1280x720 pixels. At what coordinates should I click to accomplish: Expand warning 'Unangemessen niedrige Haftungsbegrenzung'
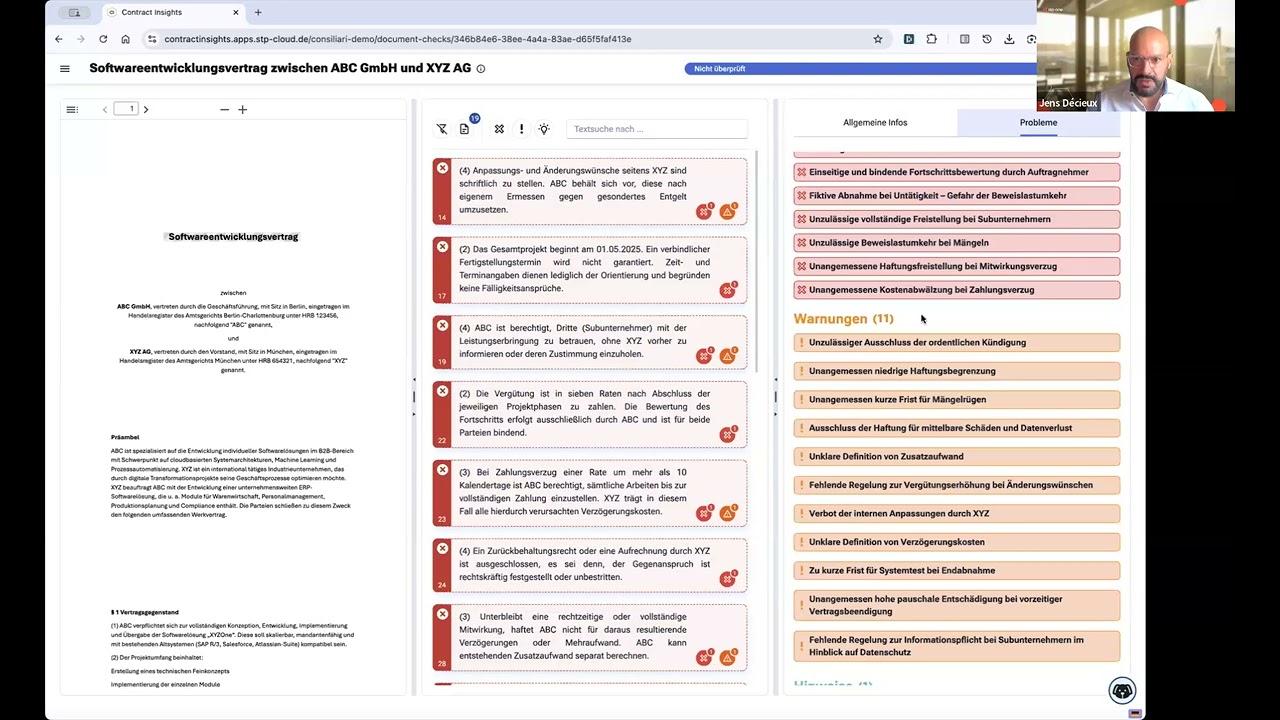pos(957,371)
